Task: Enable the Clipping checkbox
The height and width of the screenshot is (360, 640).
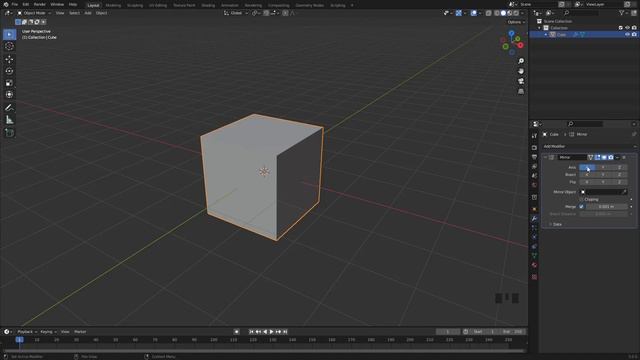Action: click(581, 200)
